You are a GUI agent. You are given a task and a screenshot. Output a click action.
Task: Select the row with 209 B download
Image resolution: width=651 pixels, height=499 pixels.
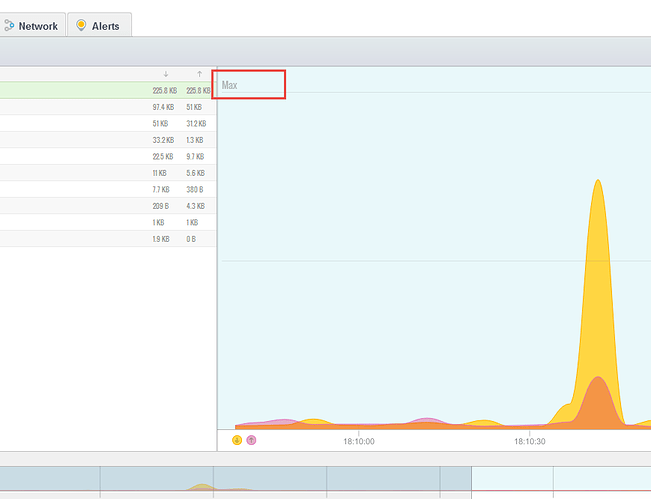108,206
